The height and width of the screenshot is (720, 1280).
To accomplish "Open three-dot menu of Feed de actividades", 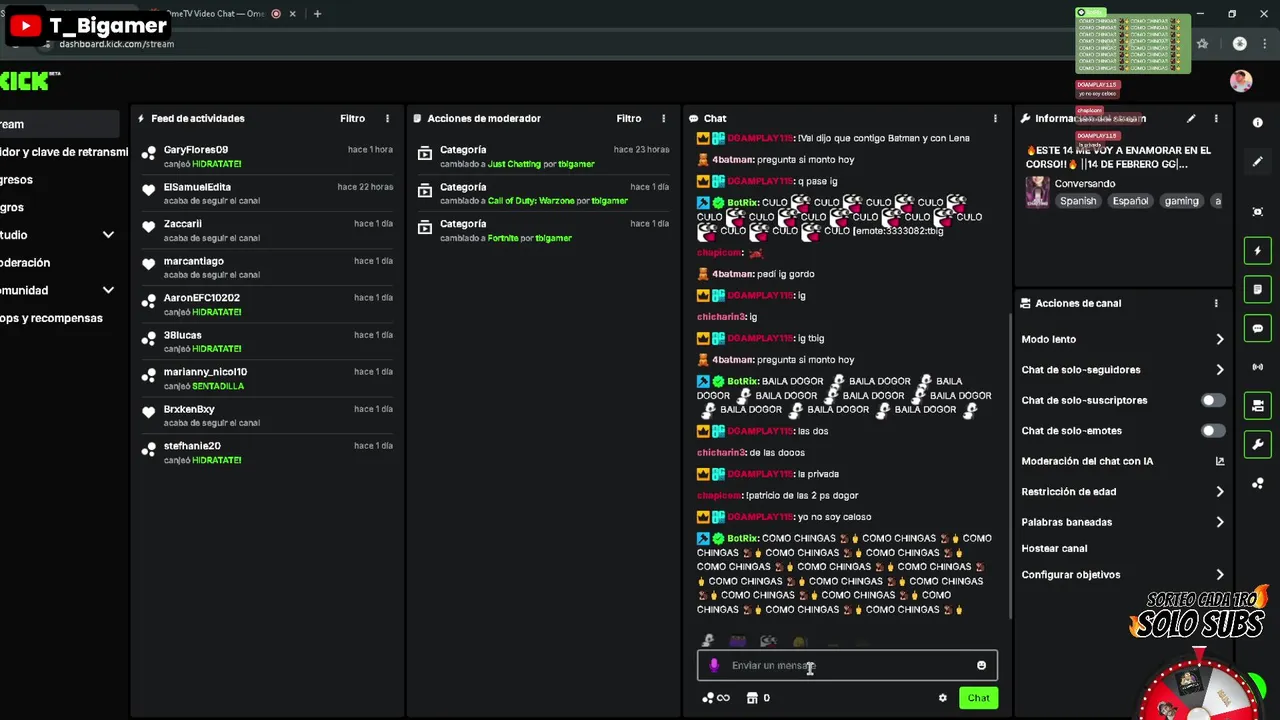I will (387, 118).
